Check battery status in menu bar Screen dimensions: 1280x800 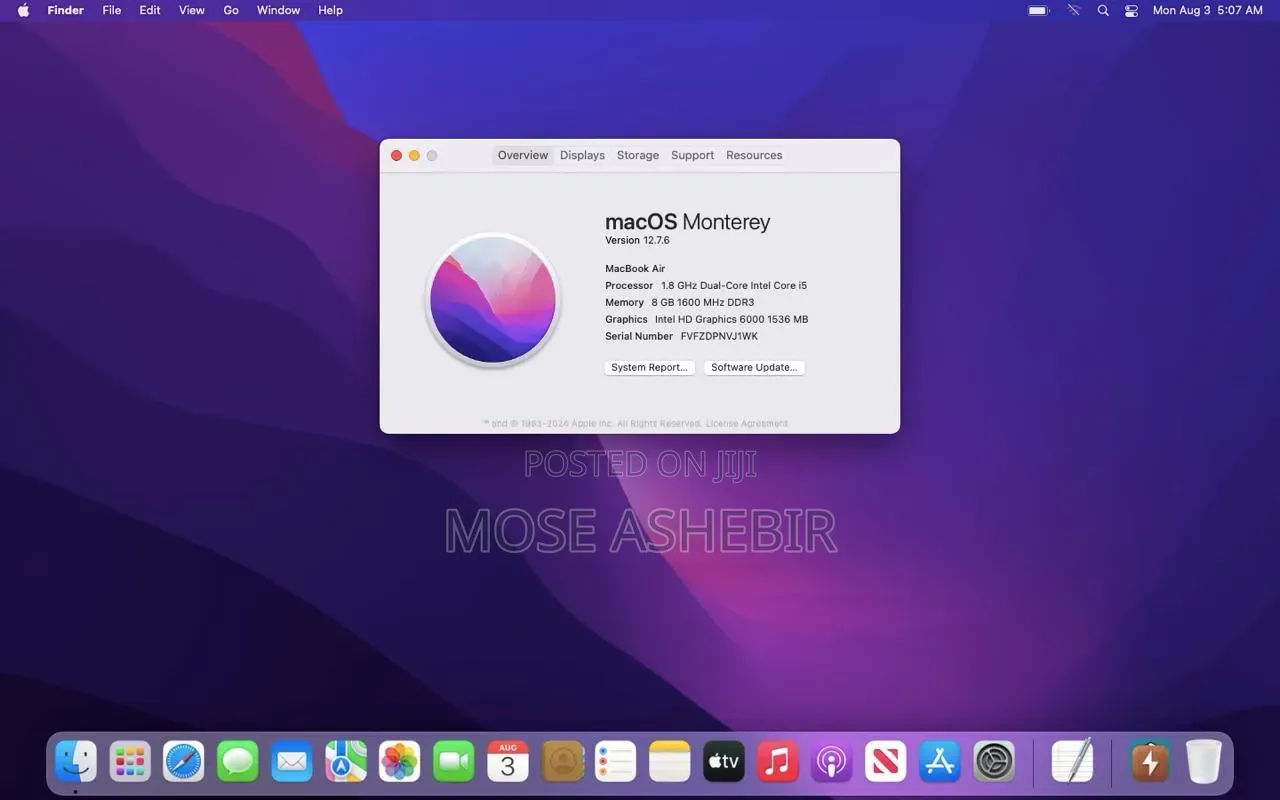tap(1039, 10)
